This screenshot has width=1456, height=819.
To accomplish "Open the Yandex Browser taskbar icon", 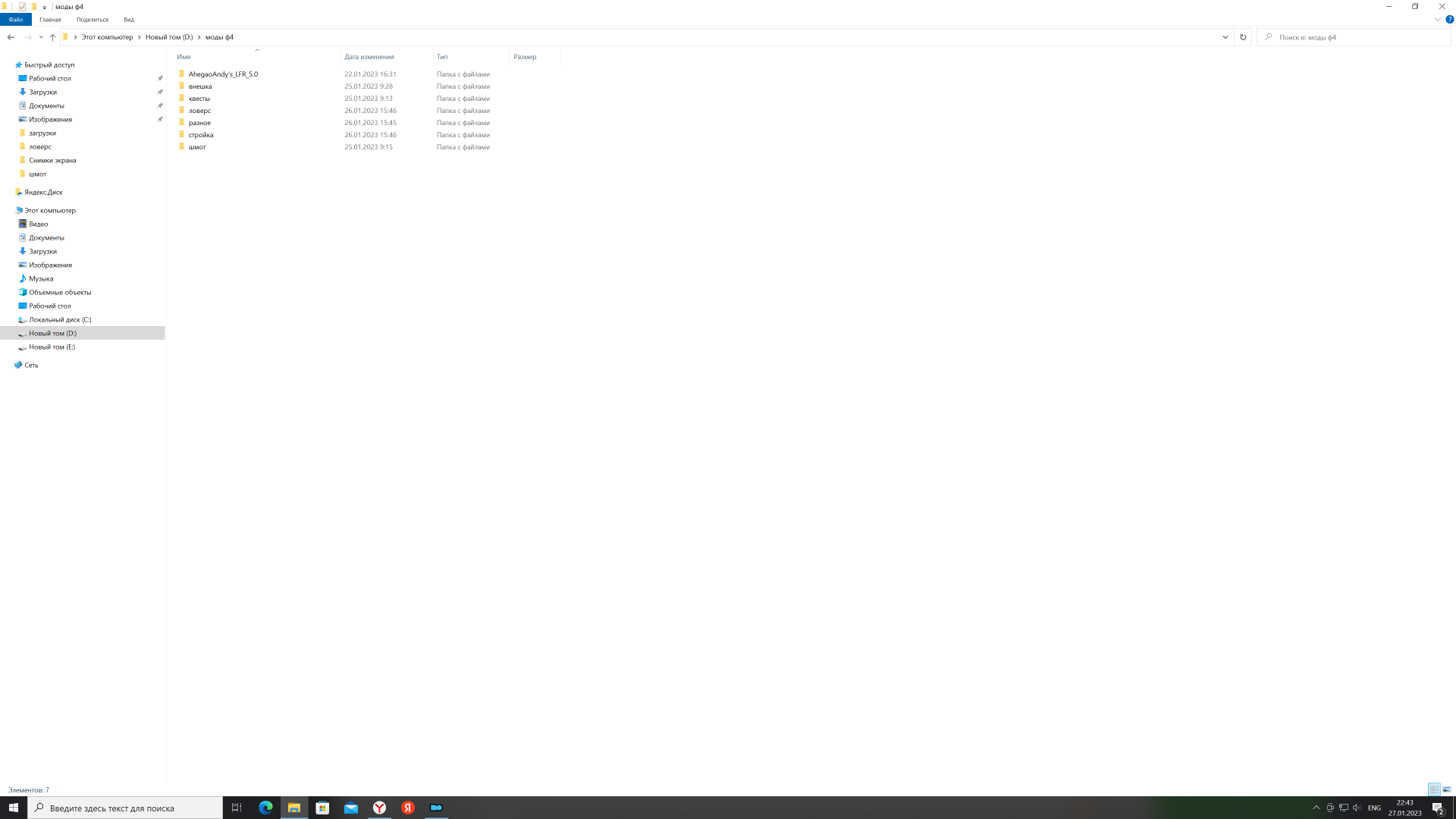I will [x=379, y=808].
